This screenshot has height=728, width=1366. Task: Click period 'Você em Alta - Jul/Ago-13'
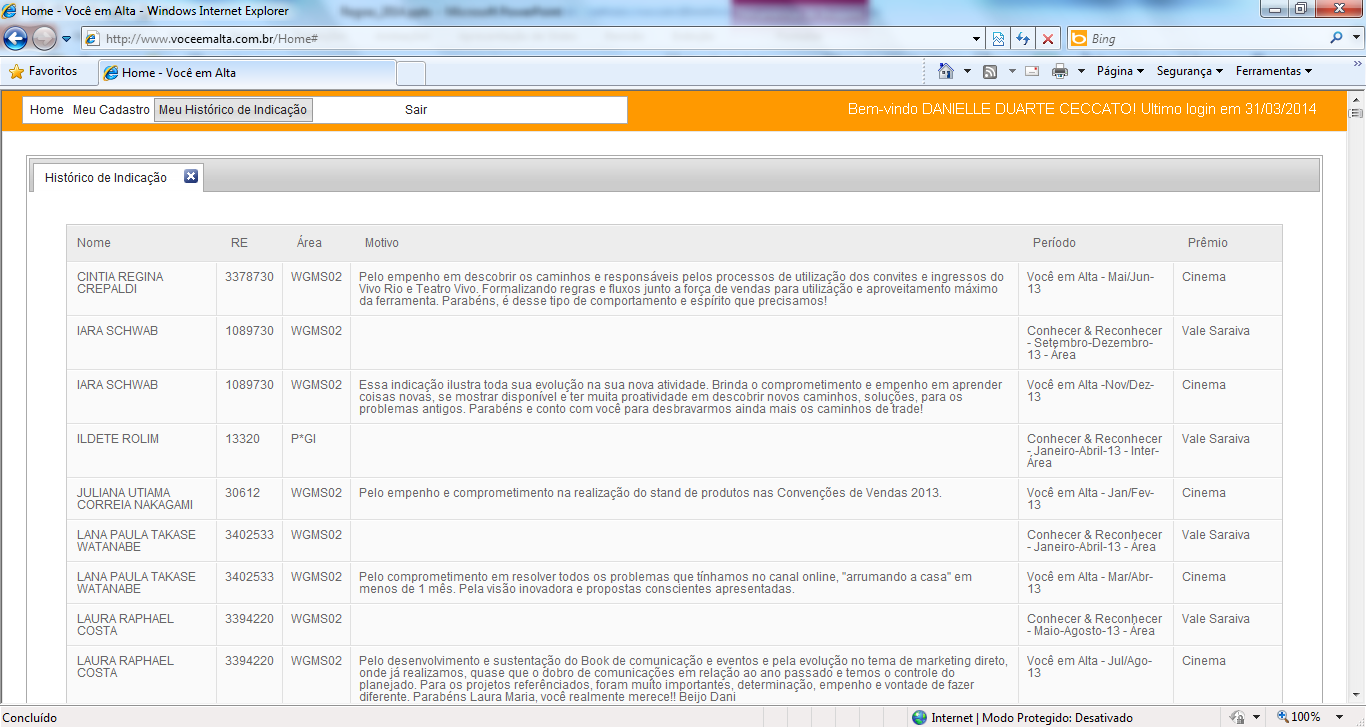coord(1090,667)
